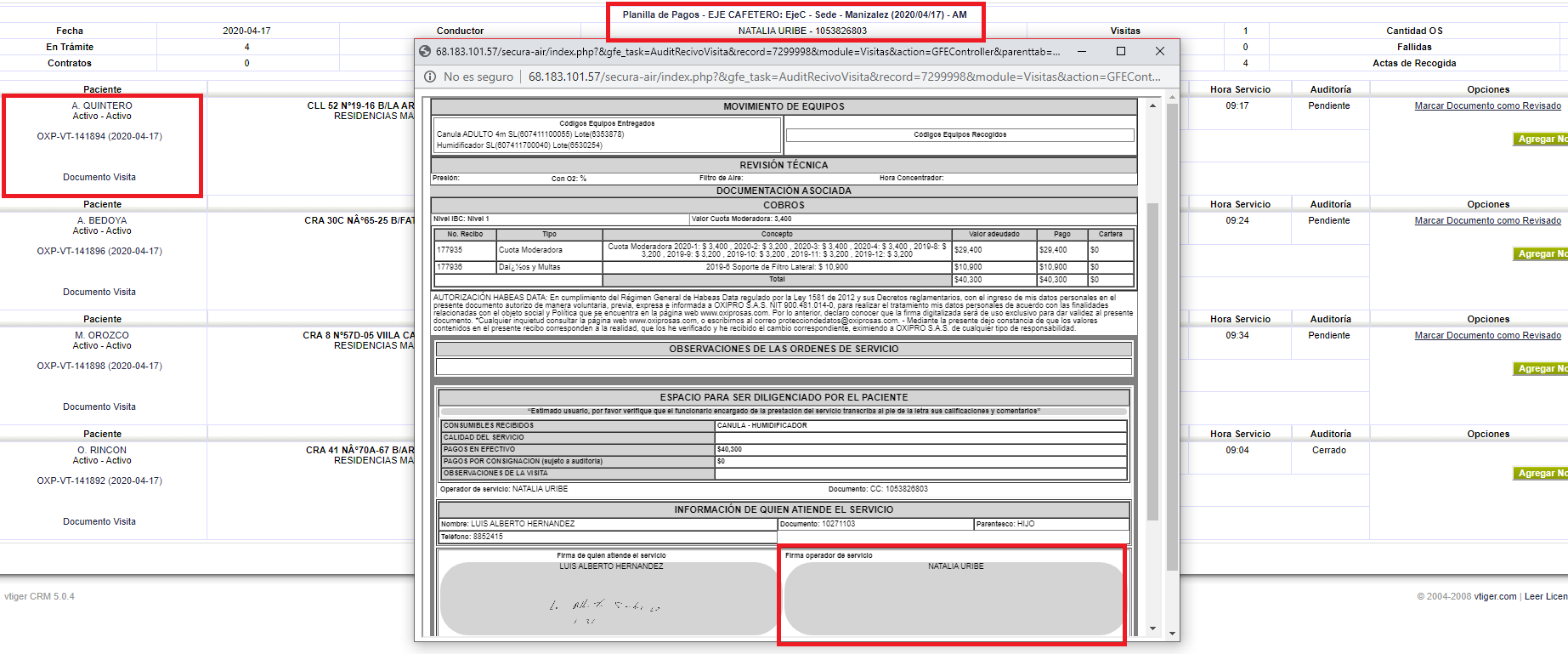Click Agregar button in the 09:17 row
The image size is (1568, 654).
1540,139
